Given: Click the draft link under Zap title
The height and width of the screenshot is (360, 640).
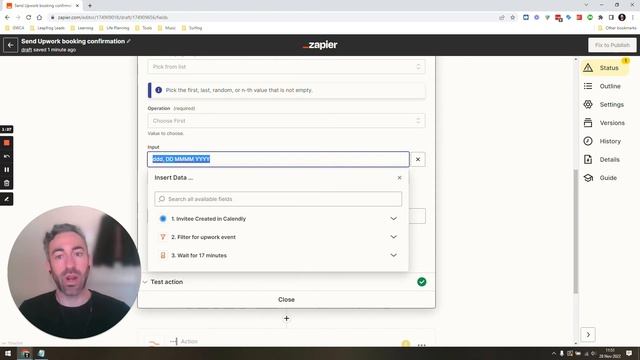Looking at the screenshot, I should pyautogui.click(x=27, y=50).
